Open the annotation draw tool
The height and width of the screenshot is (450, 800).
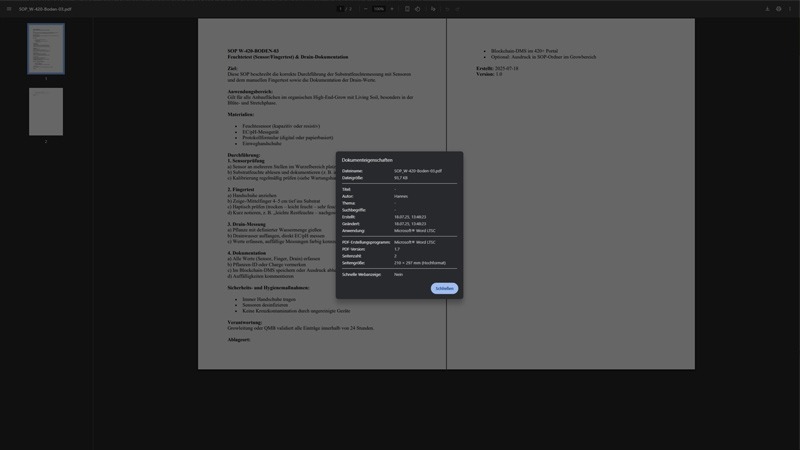(x=433, y=9)
